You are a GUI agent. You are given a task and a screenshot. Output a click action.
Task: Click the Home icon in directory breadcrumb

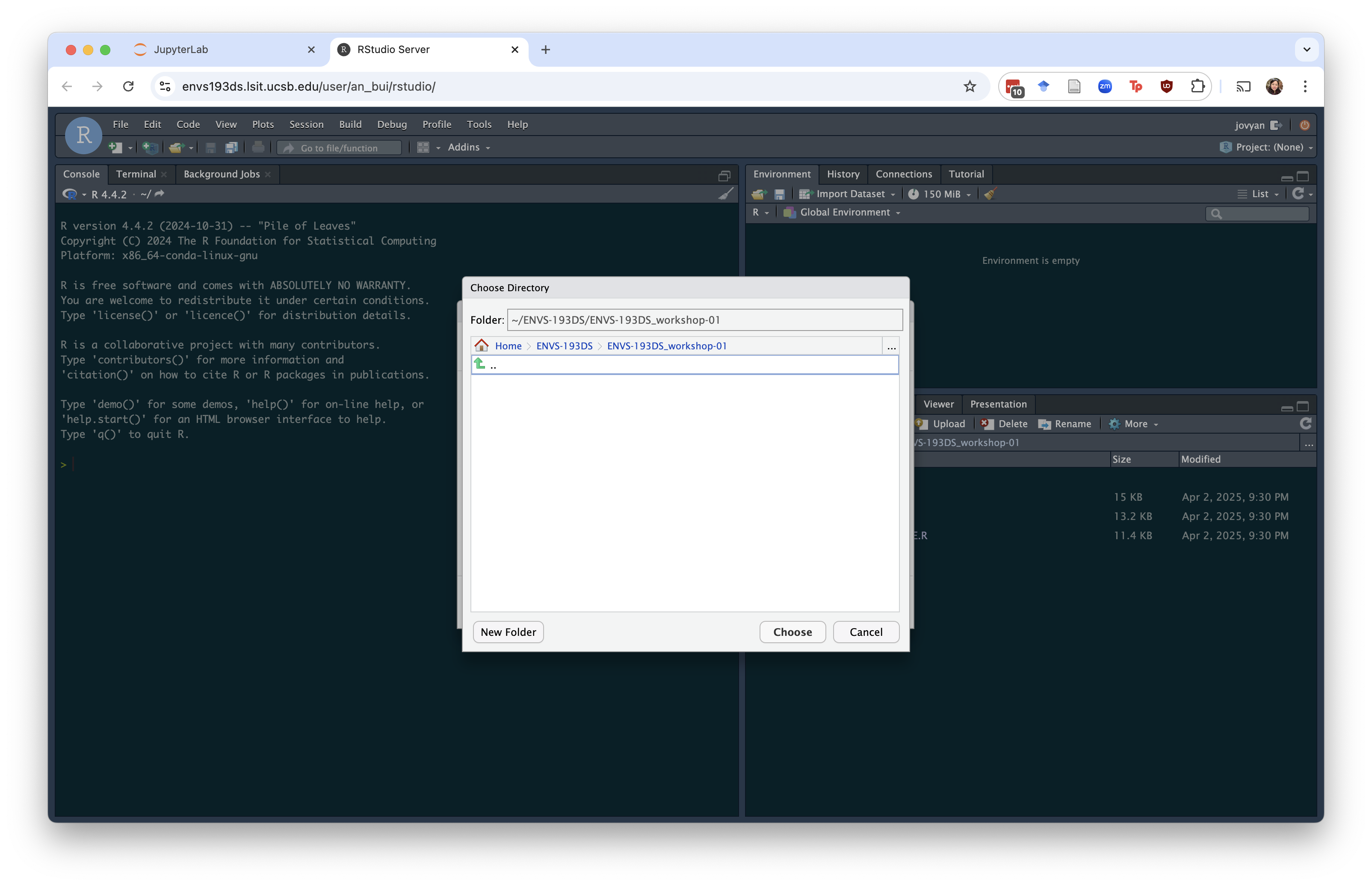coord(482,346)
